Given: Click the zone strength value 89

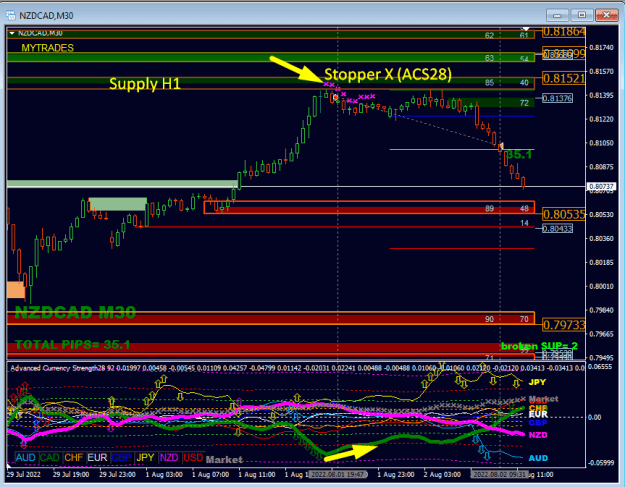Looking at the screenshot, I should [489, 208].
